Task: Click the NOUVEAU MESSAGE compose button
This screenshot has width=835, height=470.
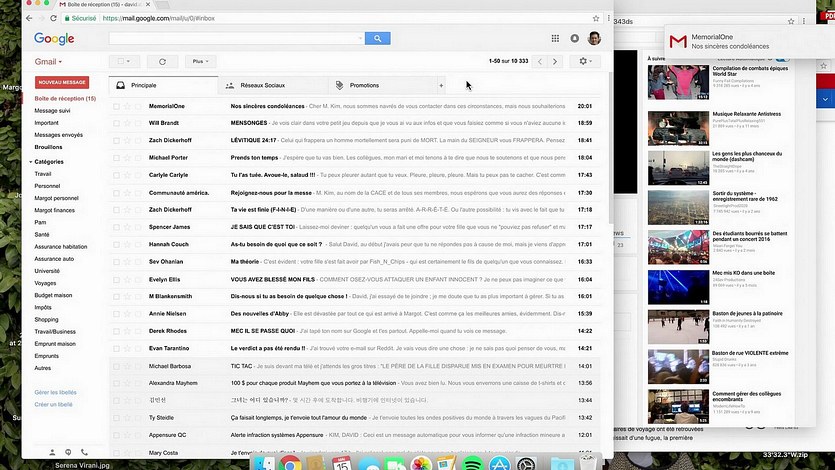Action: (x=61, y=82)
